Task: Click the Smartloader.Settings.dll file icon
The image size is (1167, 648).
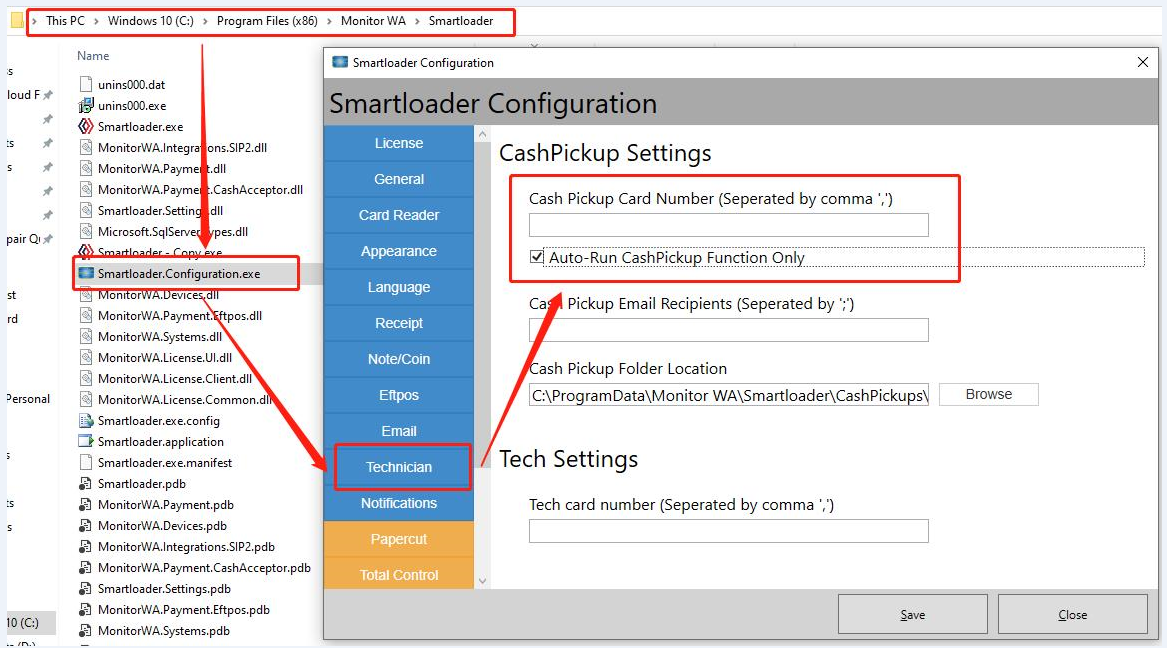Action: tap(86, 210)
